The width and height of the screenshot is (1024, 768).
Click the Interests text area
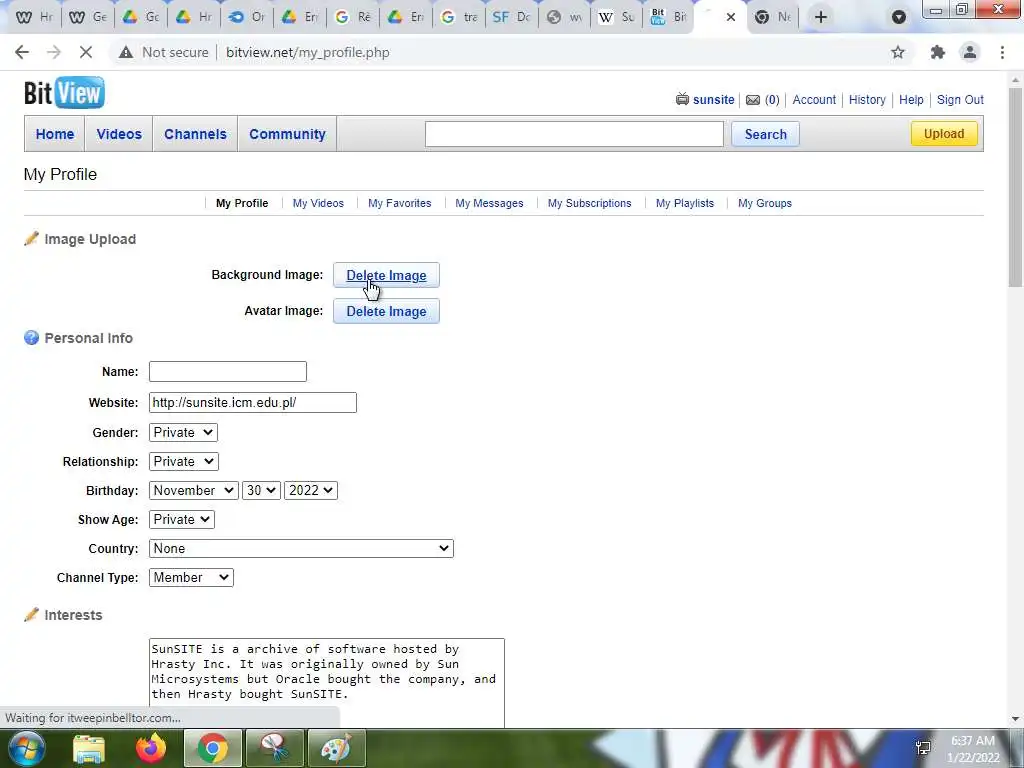point(327,682)
